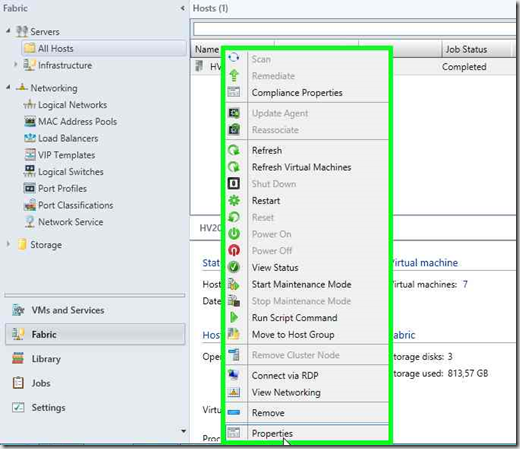Click the Restart gear icon in context menu
520x449 pixels.
[234, 200]
